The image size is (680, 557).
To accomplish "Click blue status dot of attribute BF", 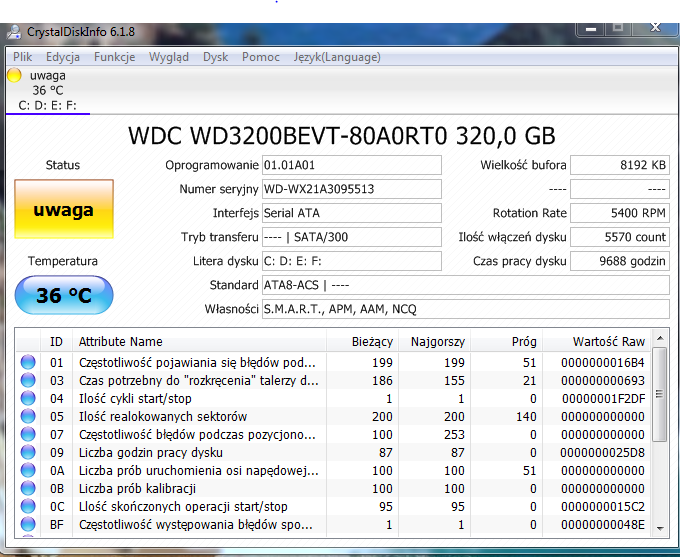I will (x=28, y=524).
